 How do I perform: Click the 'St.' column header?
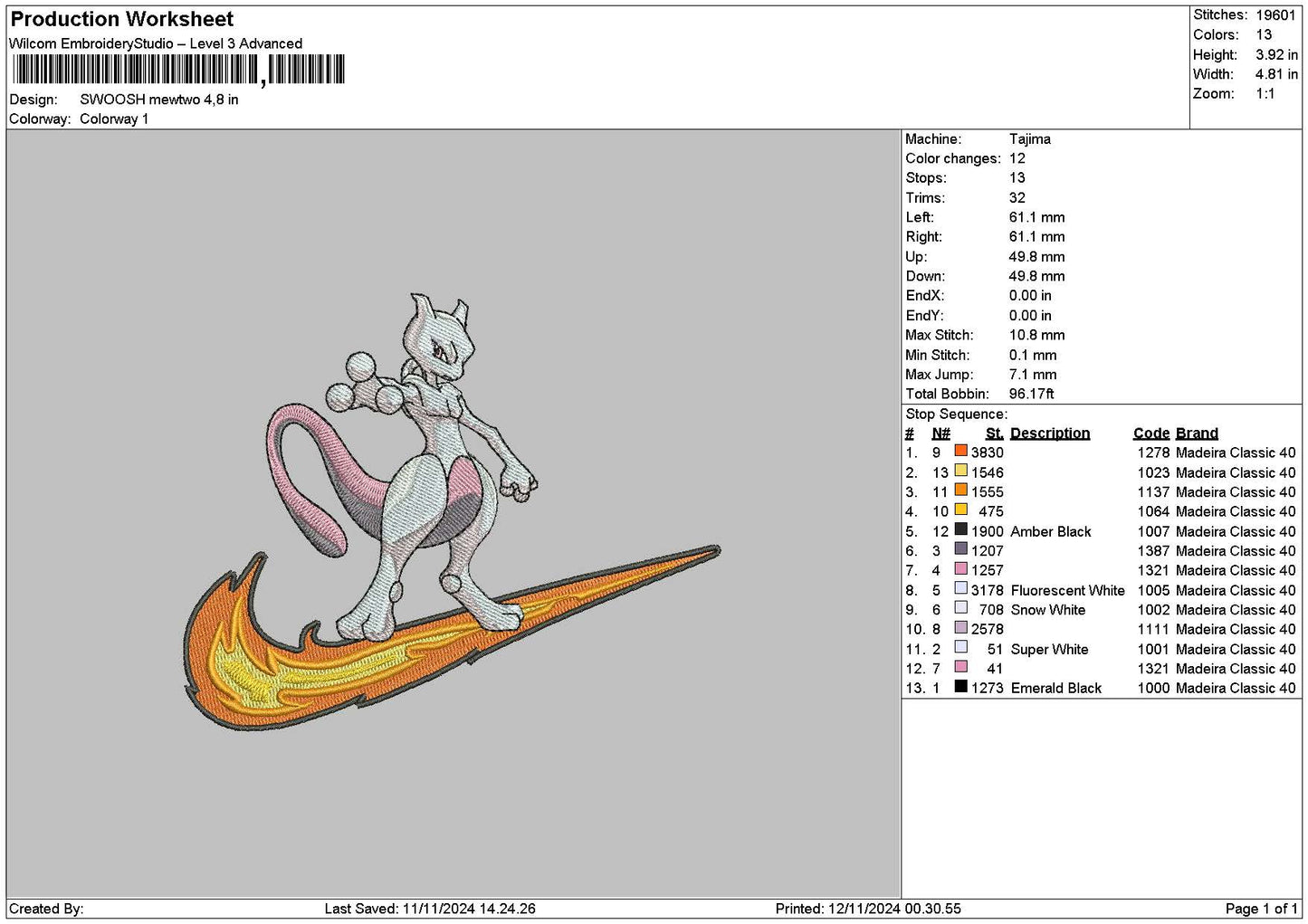[995, 433]
